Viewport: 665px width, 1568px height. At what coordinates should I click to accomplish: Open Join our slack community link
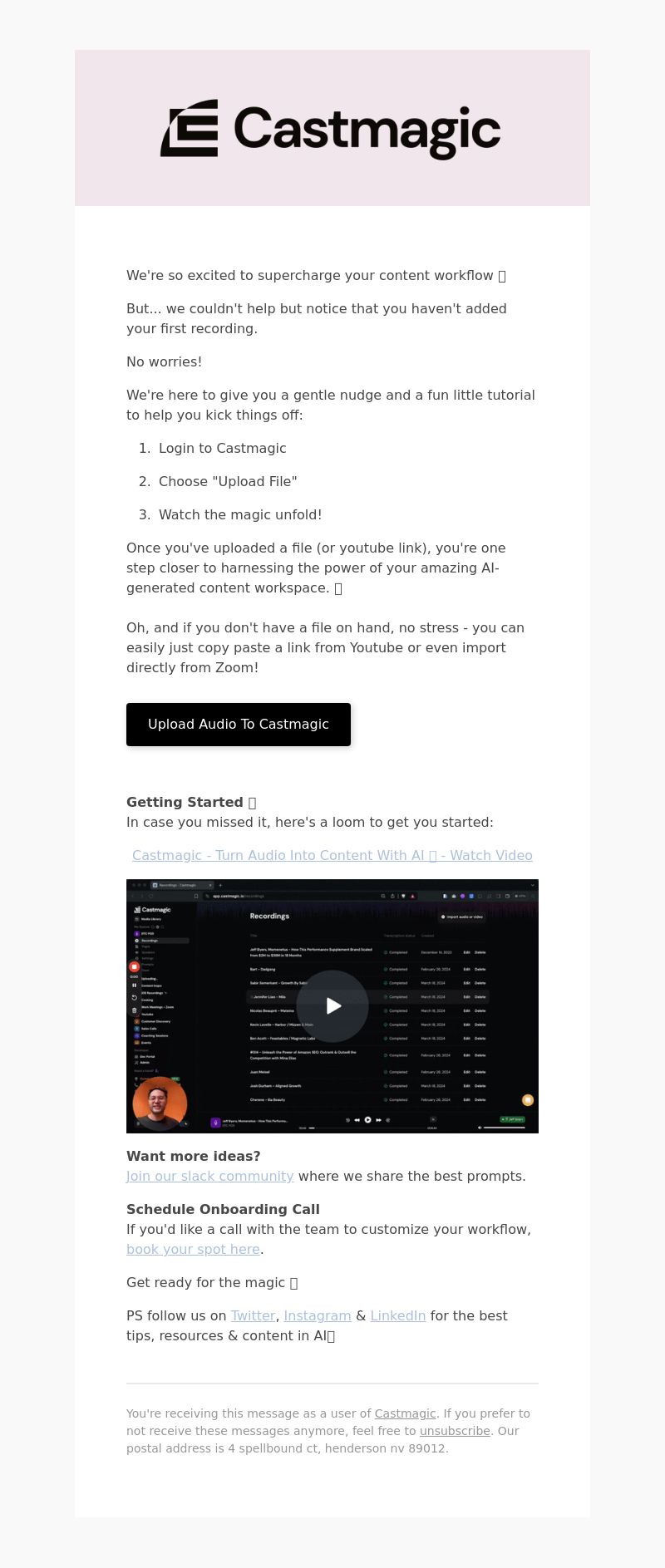point(210,1176)
